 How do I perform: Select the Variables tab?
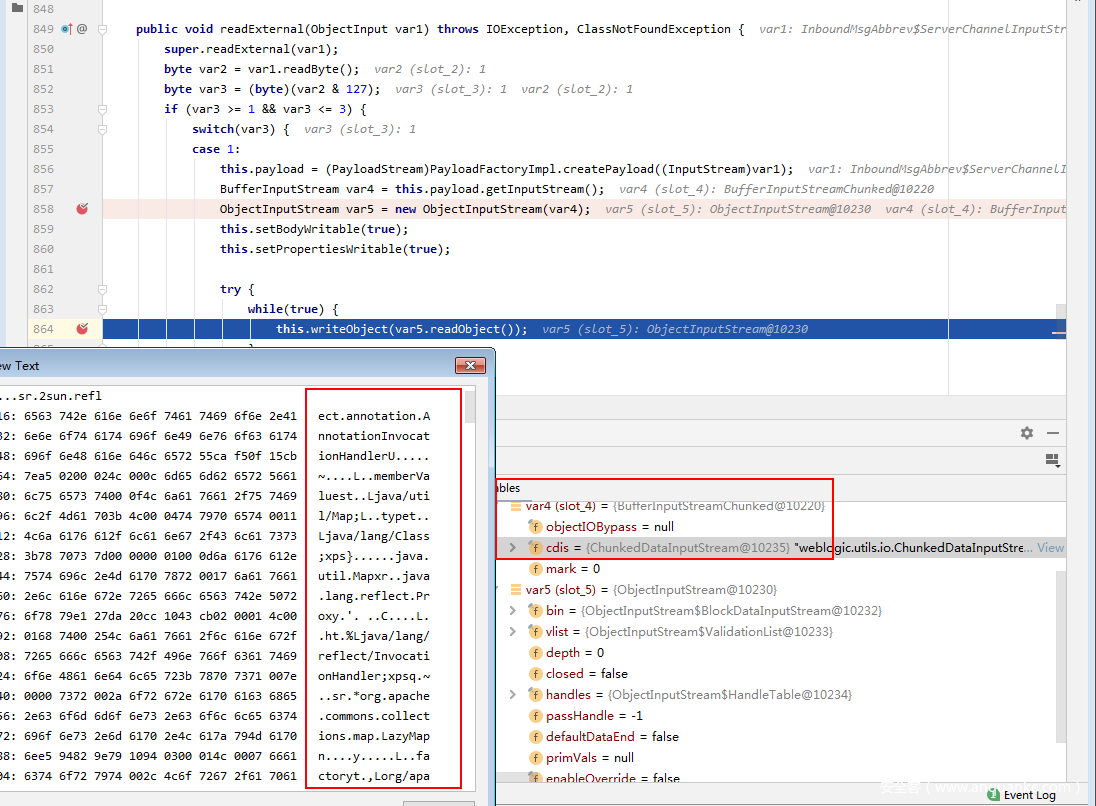[508, 488]
